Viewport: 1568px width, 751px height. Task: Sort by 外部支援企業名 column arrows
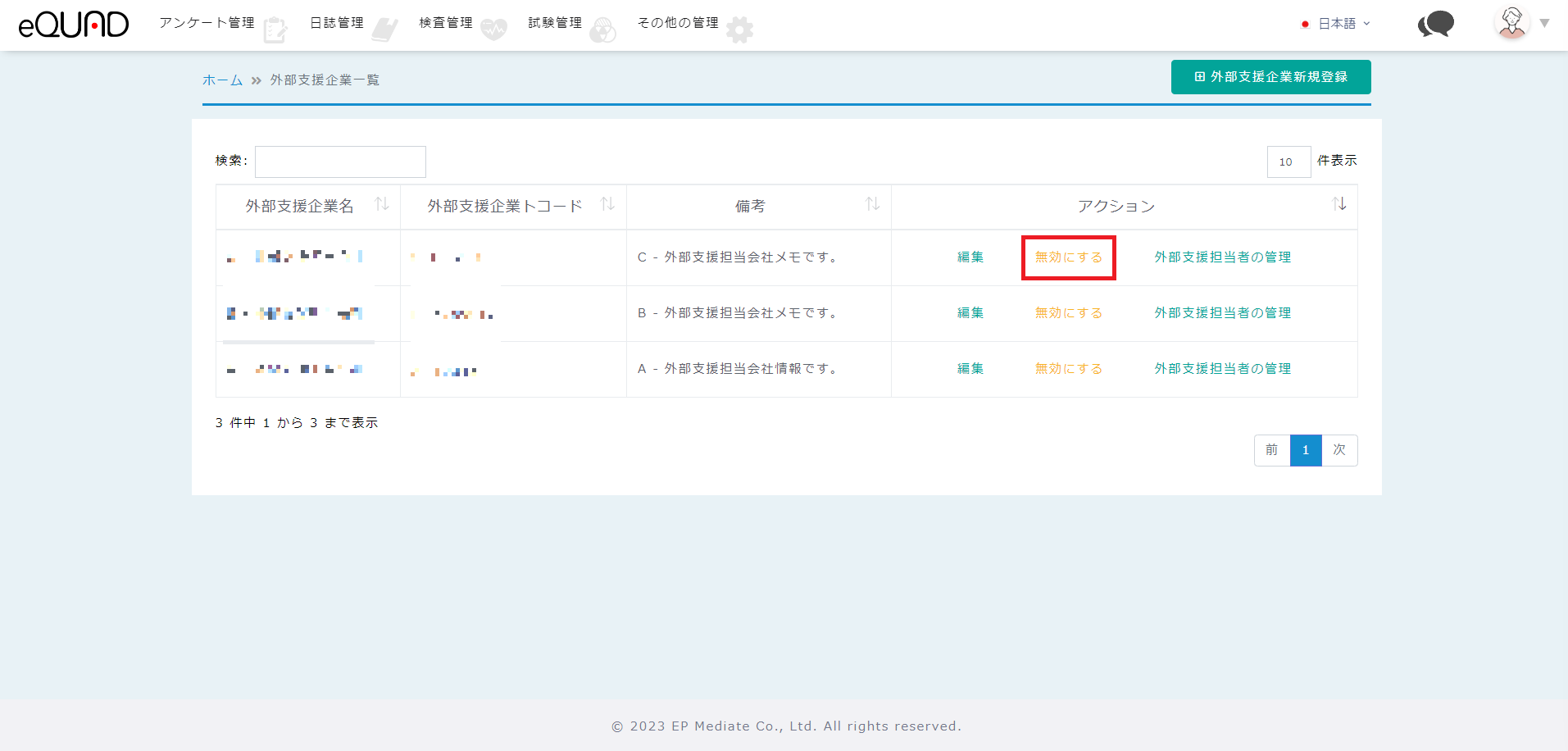pyautogui.click(x=382, y=204)
